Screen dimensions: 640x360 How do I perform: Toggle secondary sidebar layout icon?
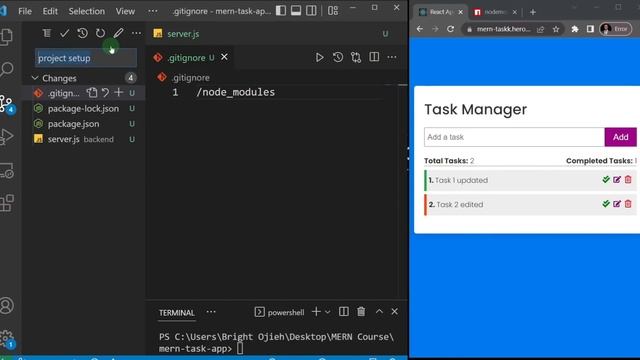coord(311,11)
